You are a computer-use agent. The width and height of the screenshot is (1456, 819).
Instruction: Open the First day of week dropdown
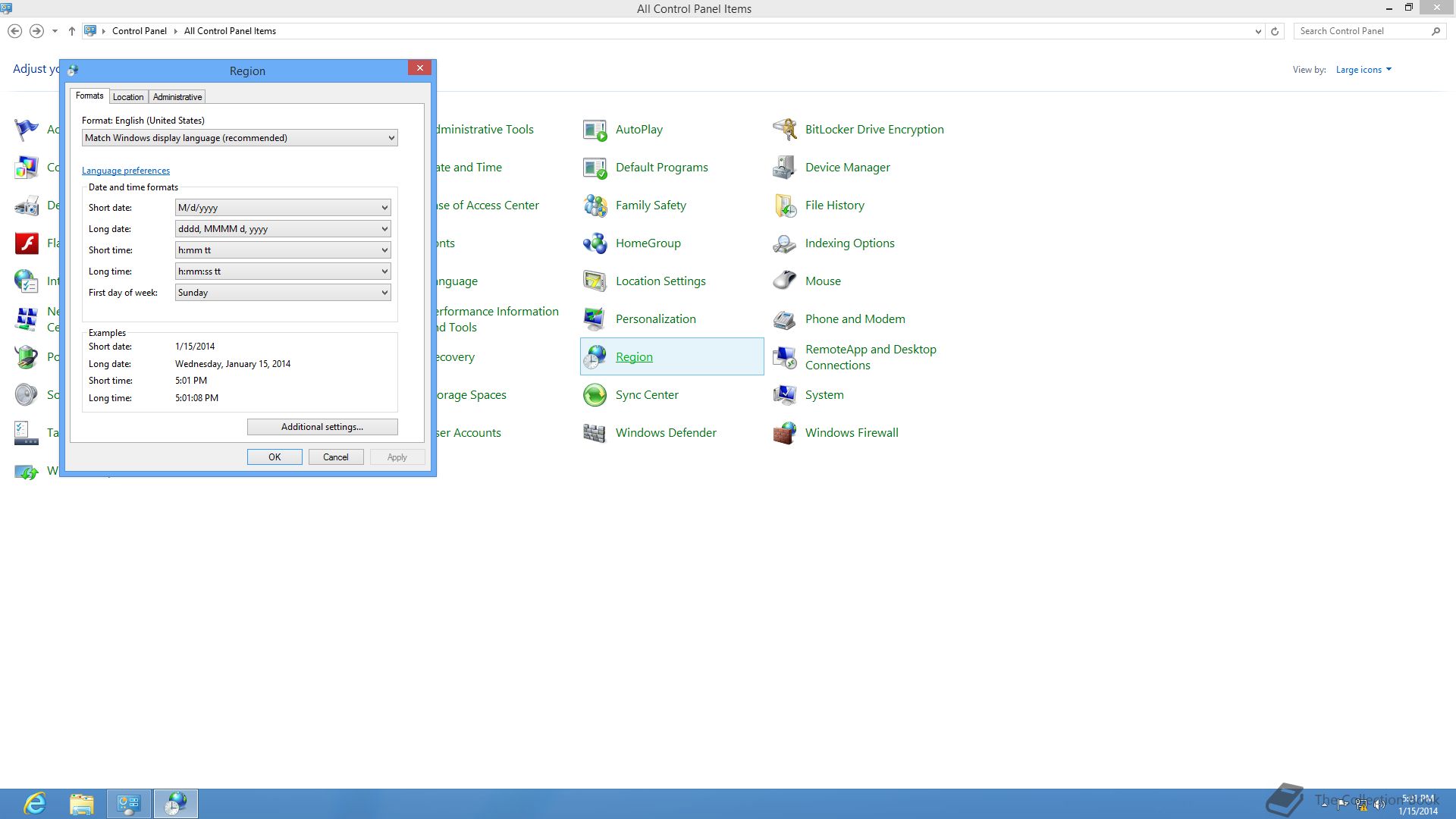point(283,293)
